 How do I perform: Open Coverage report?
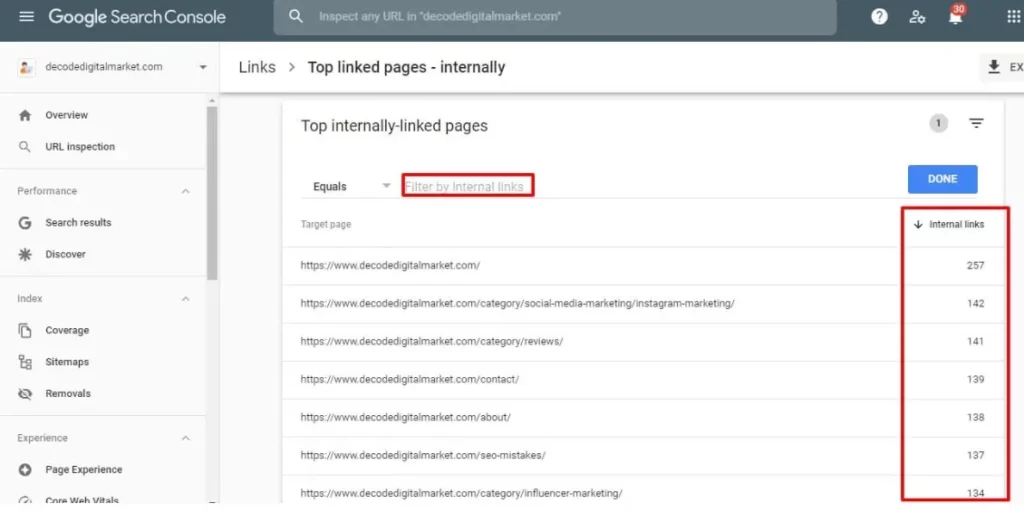pos(67,330)
